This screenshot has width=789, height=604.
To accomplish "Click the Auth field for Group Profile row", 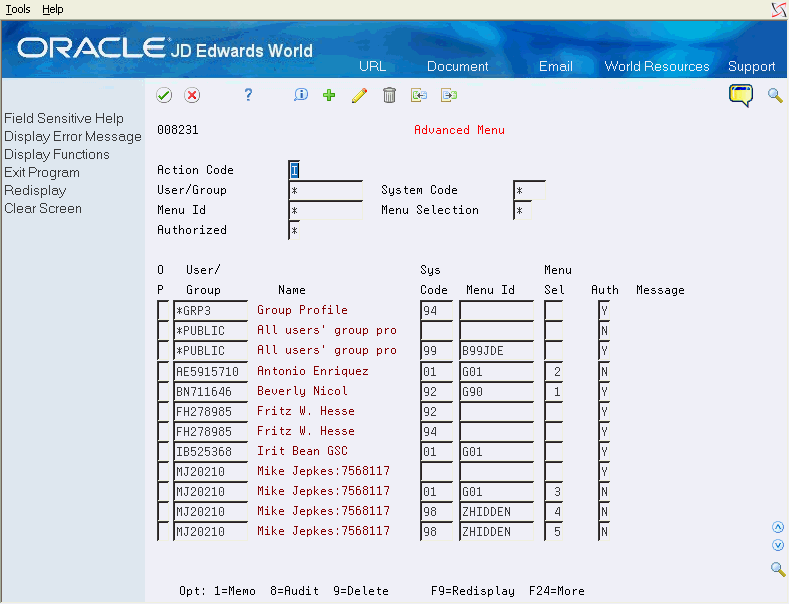I will (604, 311).
